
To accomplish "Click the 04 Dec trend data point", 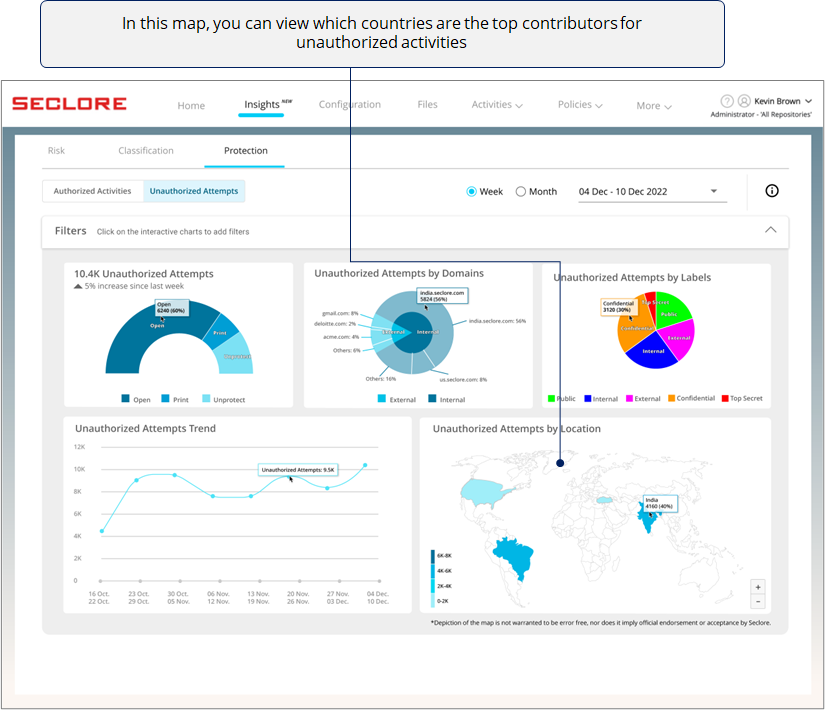I will [x=365, y=465].
